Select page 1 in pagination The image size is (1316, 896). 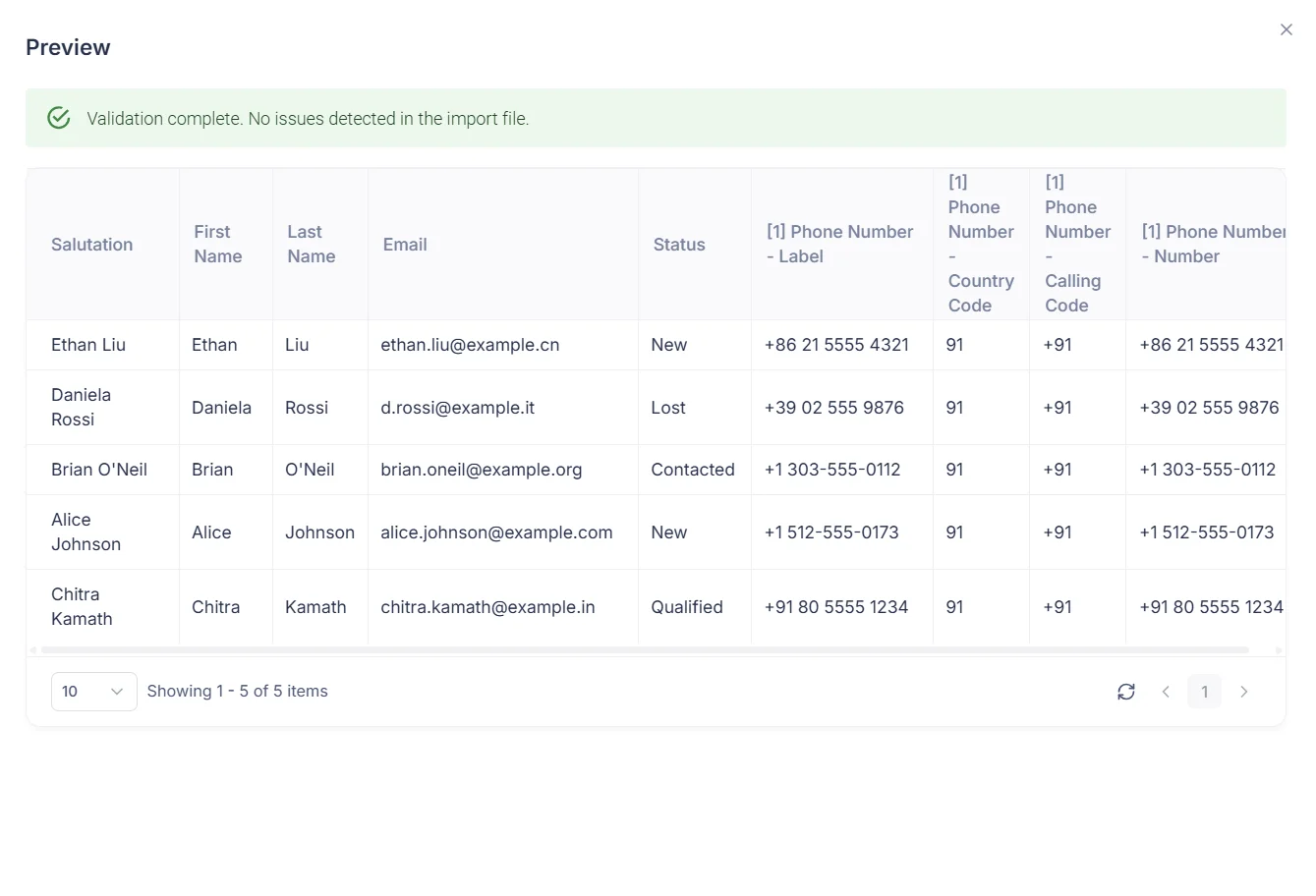tap(1205, 692)
